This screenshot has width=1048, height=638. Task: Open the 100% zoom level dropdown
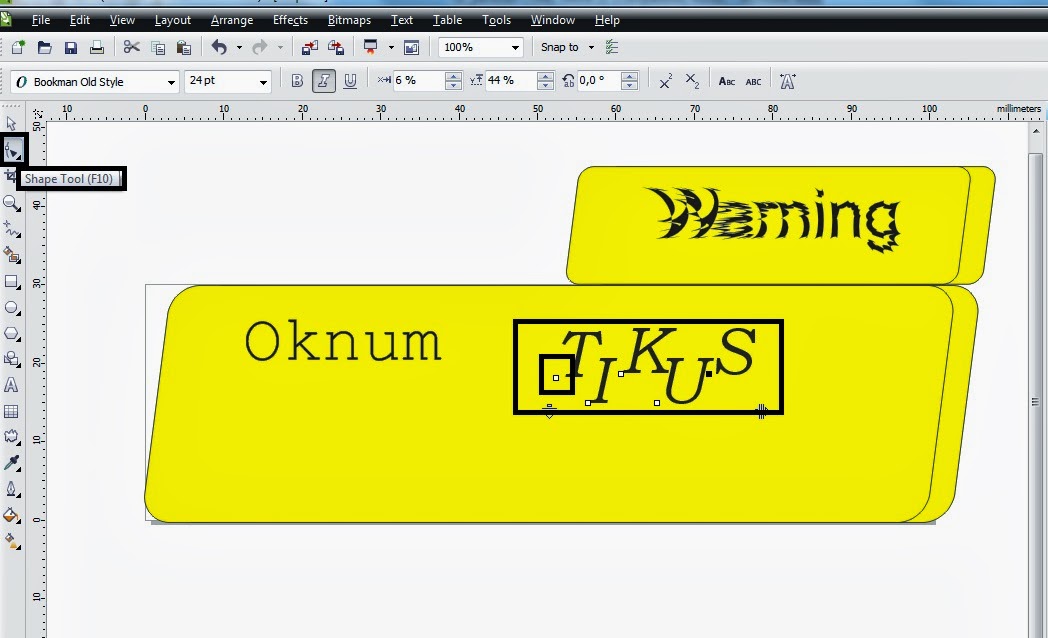515,47
